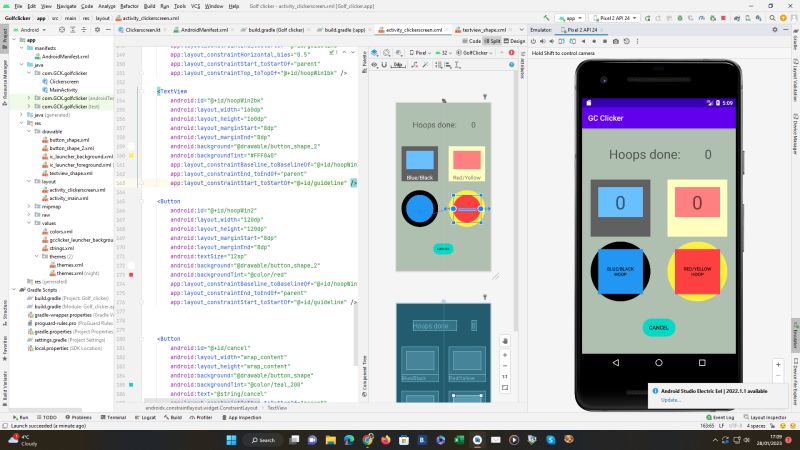Image resolution: width=800 pixels, height=450 pixels.
Task: Click emulator Rotate Right icon
Action: click(x=572, y=41)
